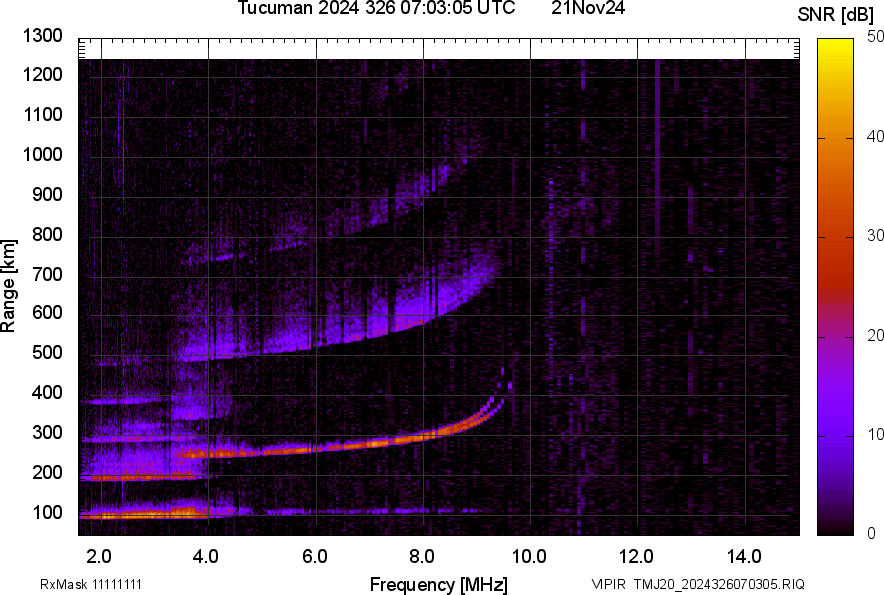Click the frequency tick label "2.0"
Image resolution: width=884 pixels, height=595 pixels.
(x=99, y=557)
